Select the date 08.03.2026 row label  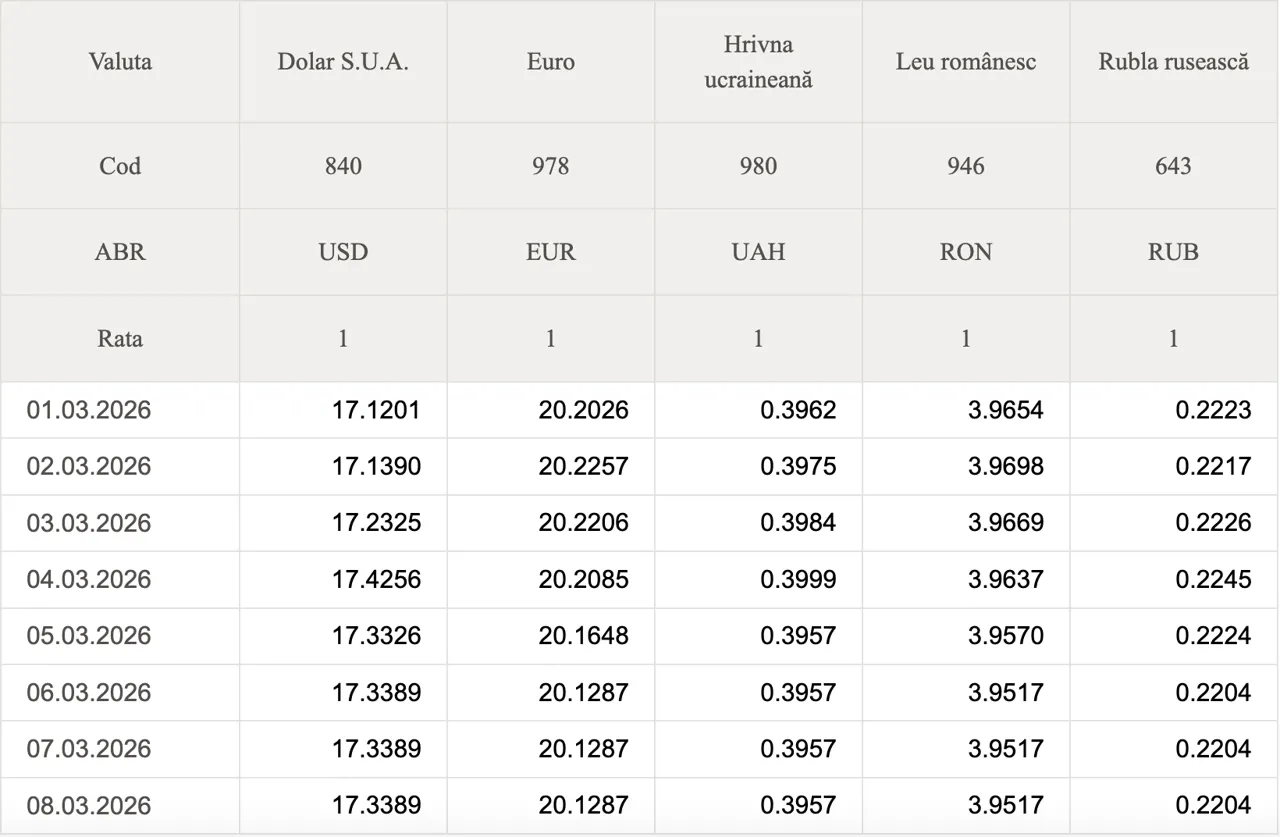point(89,805)
